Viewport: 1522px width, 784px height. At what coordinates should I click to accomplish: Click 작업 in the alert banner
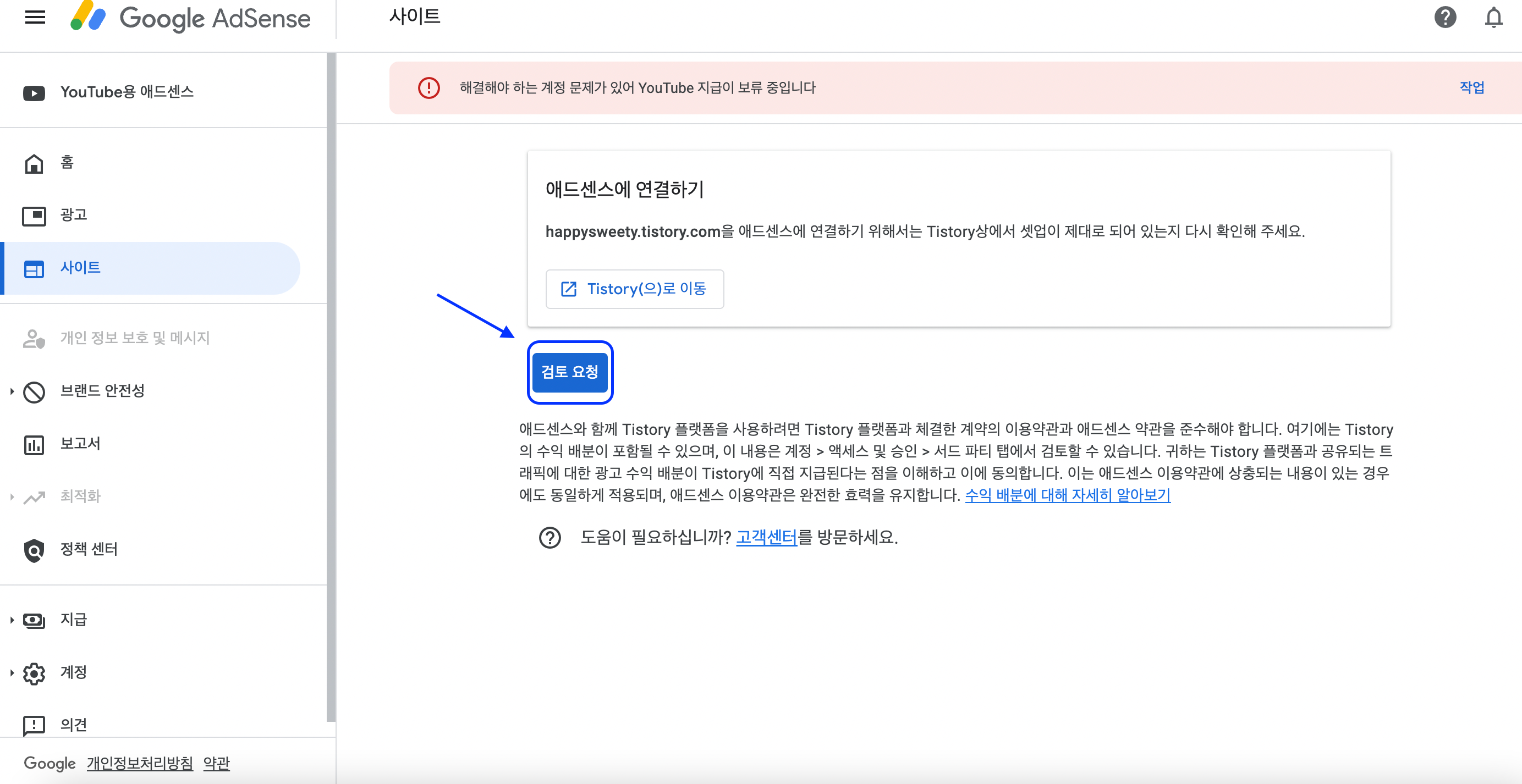(1471, 88)
